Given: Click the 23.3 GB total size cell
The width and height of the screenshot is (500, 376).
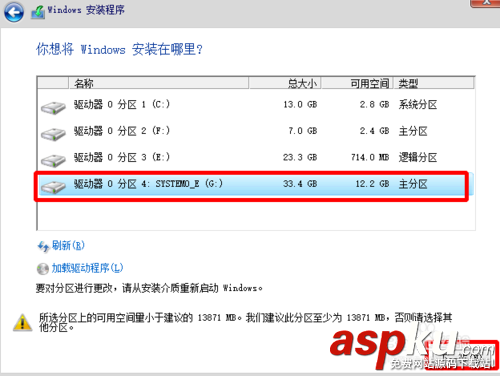Looking at the screenshot, I should pos(300,157).
